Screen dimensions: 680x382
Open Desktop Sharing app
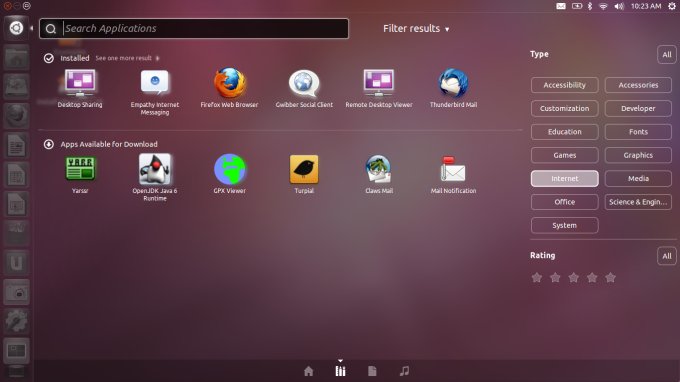[80, 88]
